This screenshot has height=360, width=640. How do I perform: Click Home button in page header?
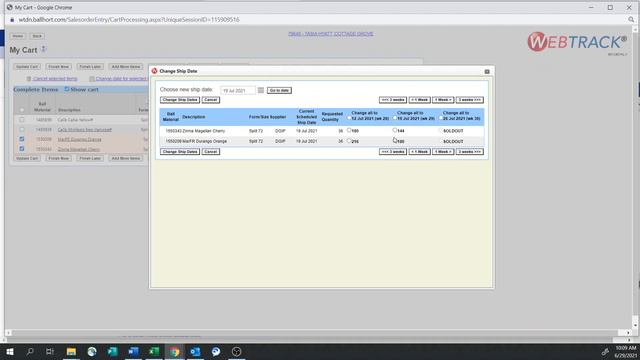click(18, 36)
